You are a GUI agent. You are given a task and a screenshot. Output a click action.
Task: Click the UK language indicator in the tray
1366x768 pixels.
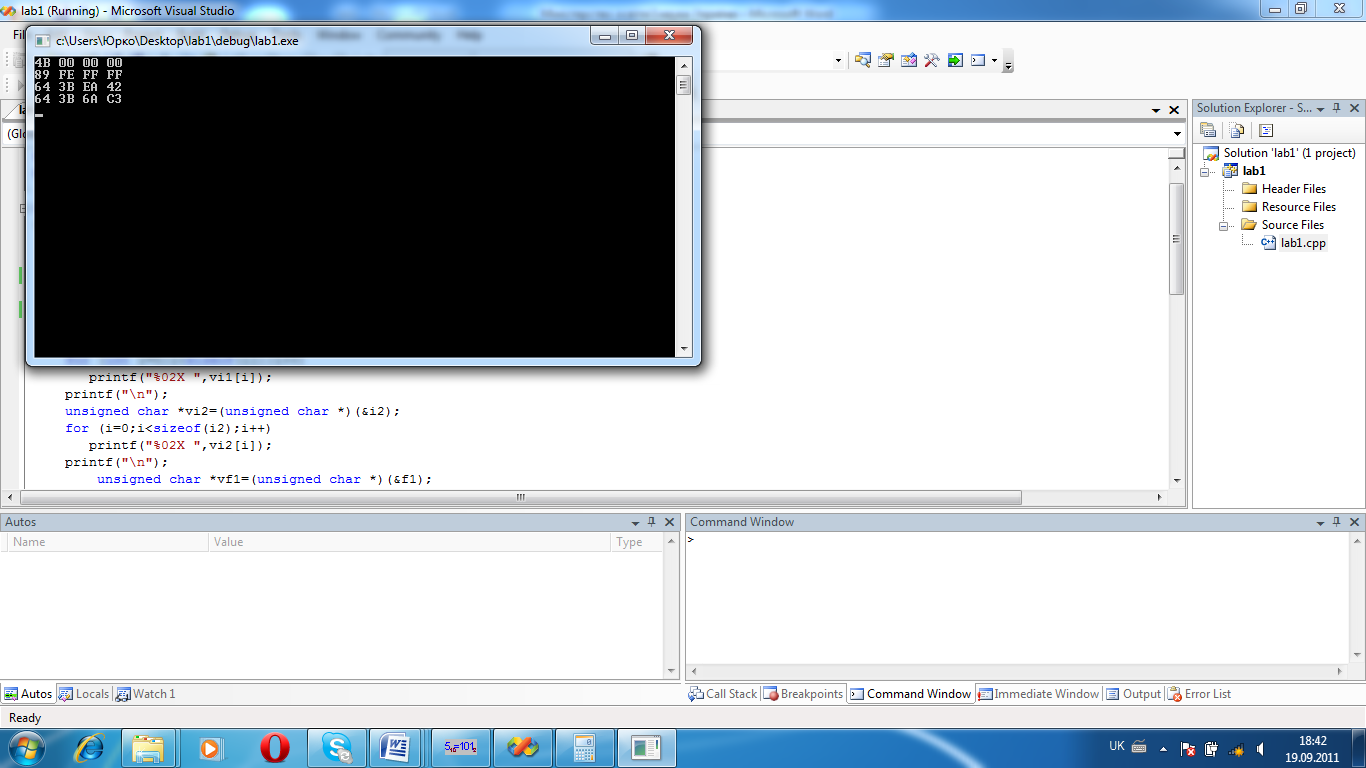1117,747
